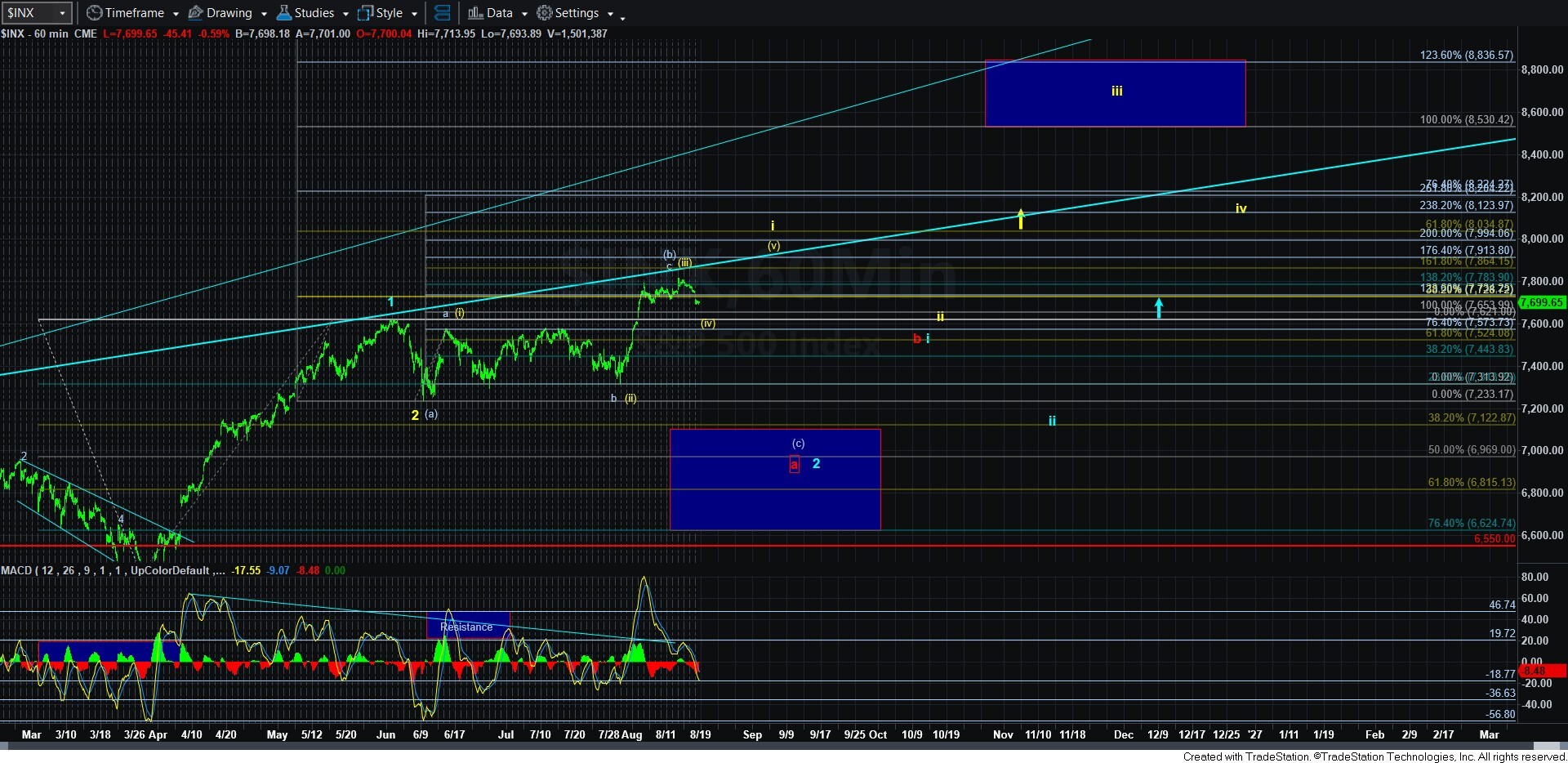Select the lower blue rectangle with (c) label
Viewport: 1568px width, 763px height.
[x=775, y=480]
